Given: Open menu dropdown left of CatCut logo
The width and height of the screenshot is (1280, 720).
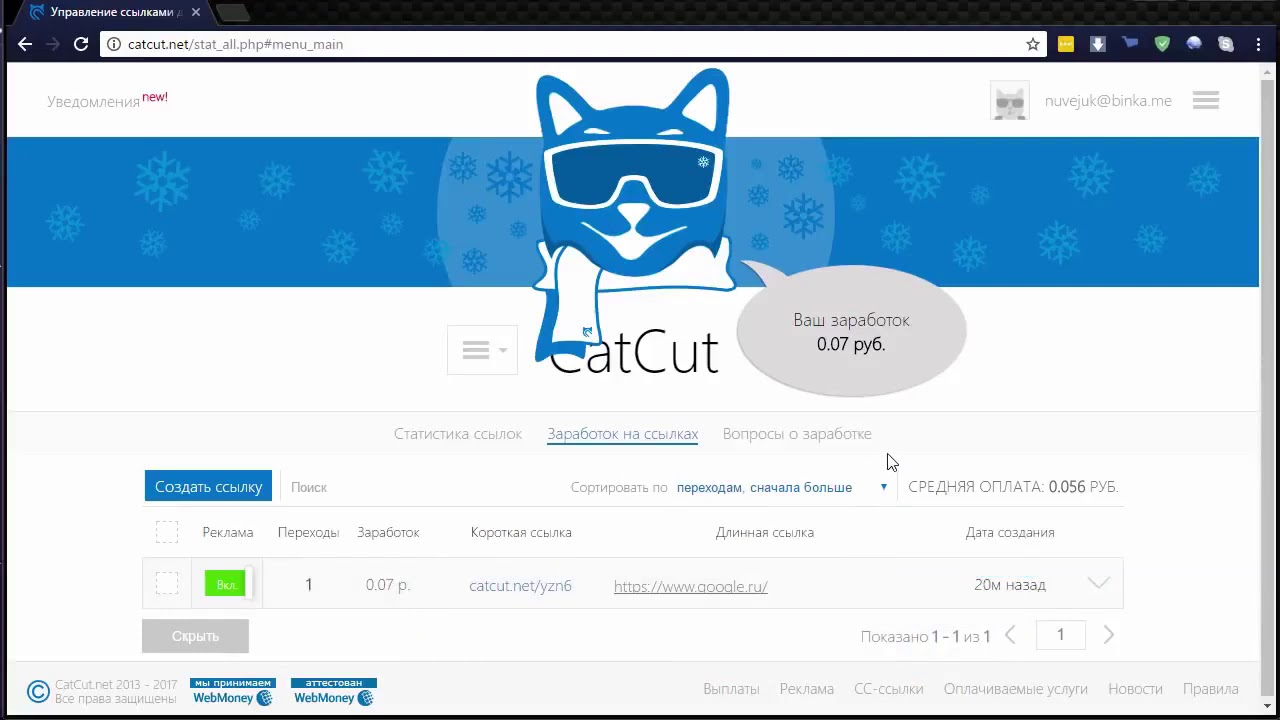Looking at the screenshot, I should (x=483, y=350).
